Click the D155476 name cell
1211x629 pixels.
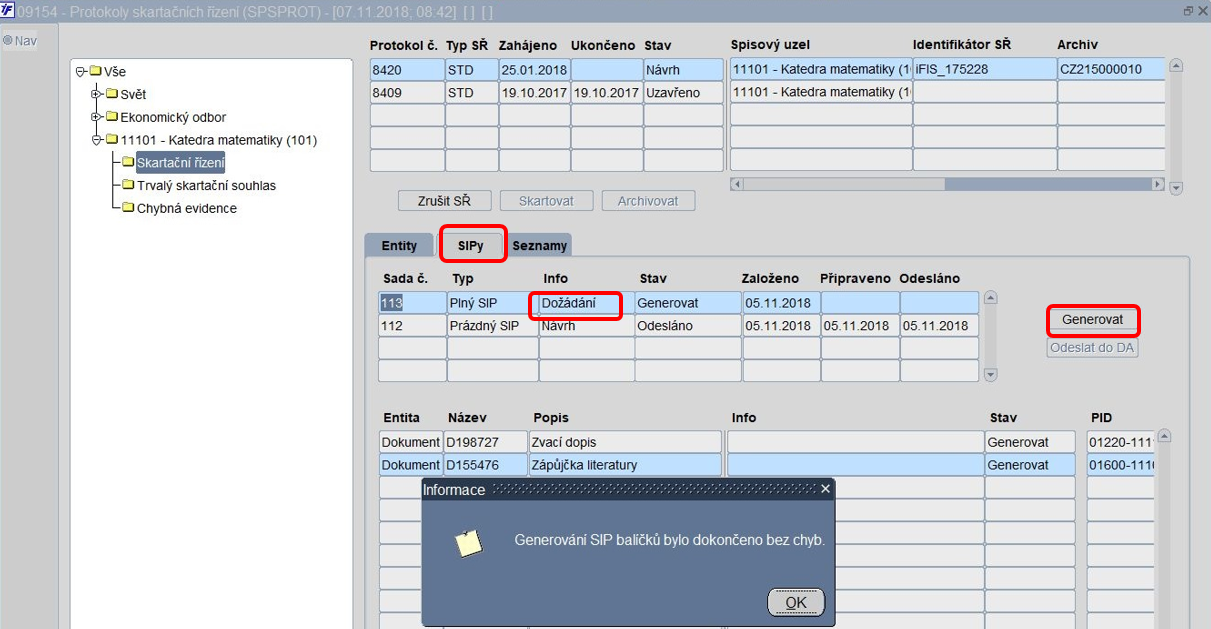click(x=485, y=464)
